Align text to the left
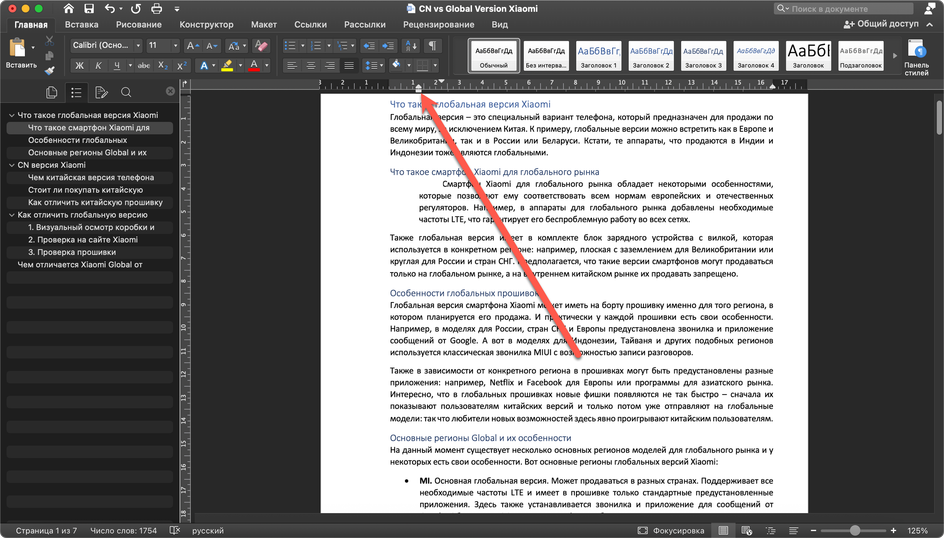Image resolution: width=944 pixels, height=538 pixels. [292, 66]
